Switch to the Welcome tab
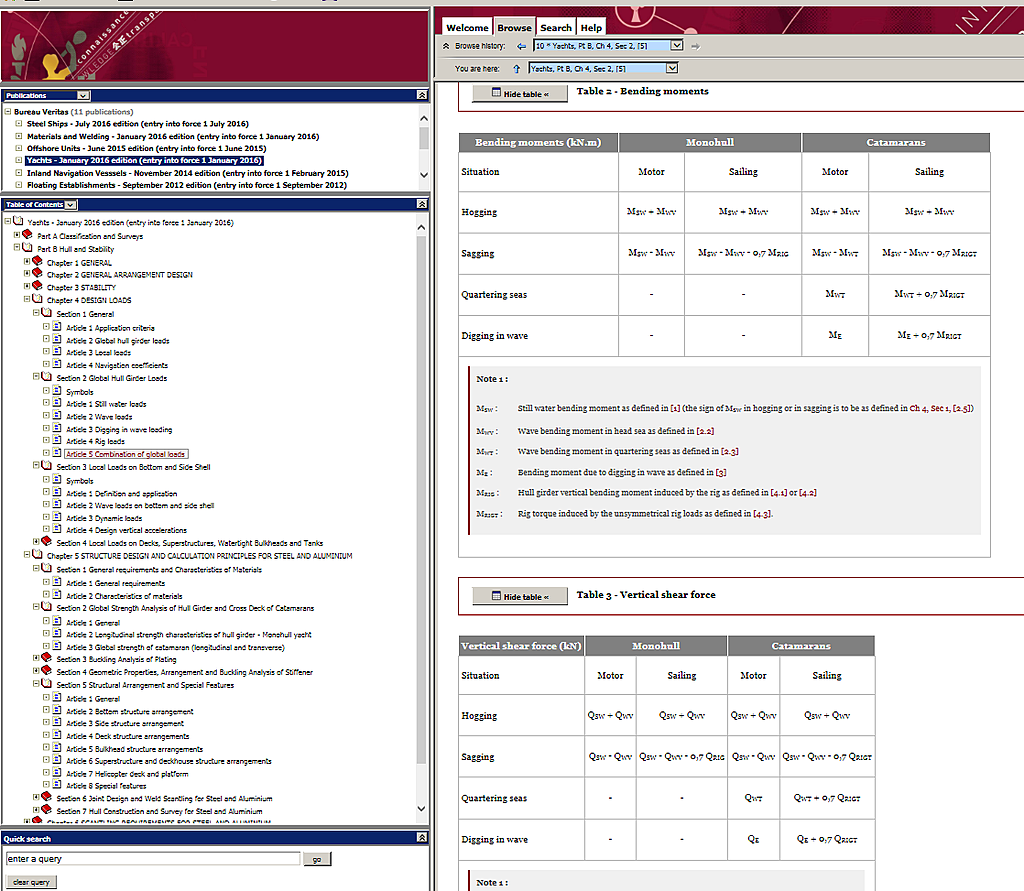This screenshot has width=1024, height=891. click(467, 27)
